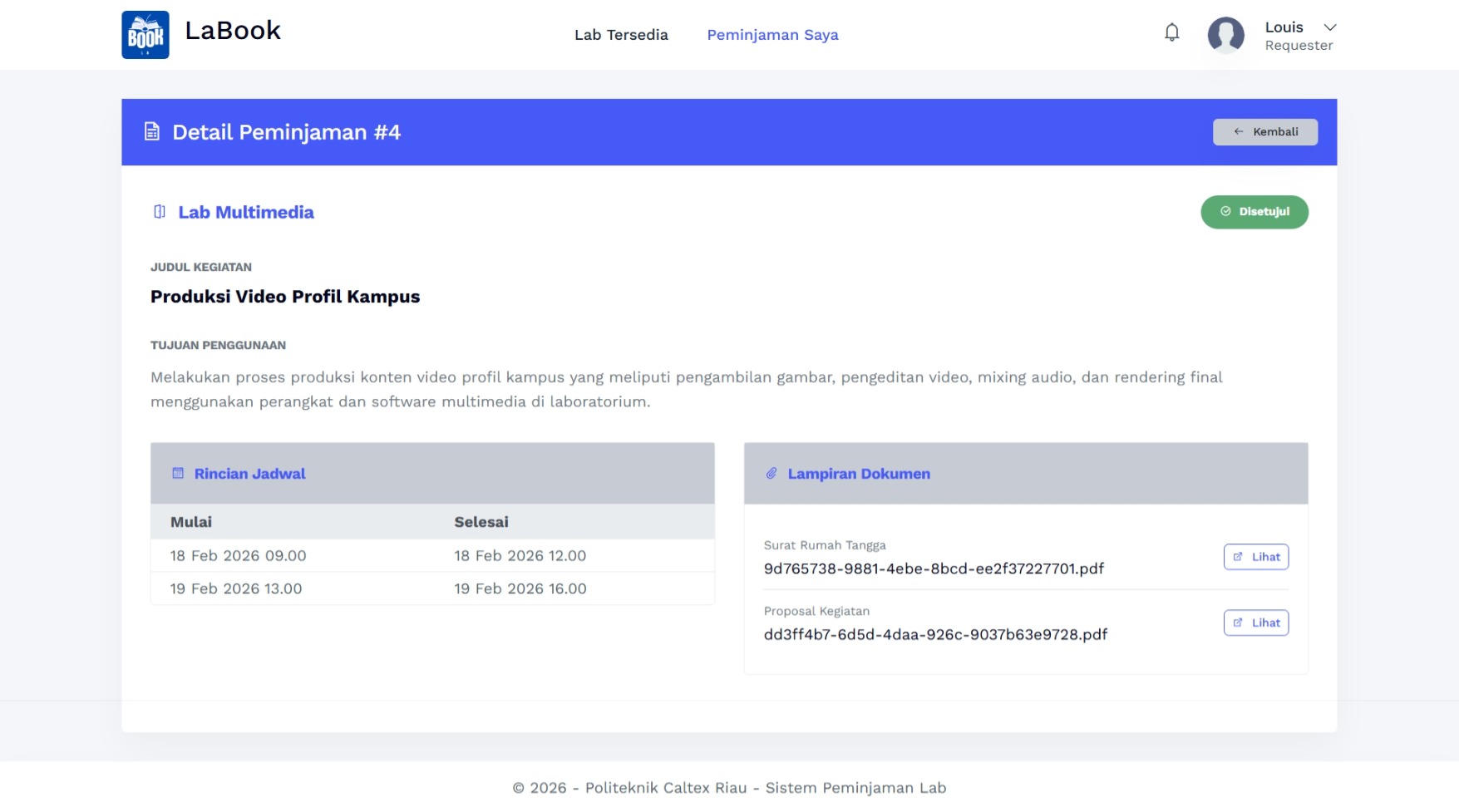Click the Proposal Kegiatan label
Viewport: 1459px width, 812px height.
(816, 611)
